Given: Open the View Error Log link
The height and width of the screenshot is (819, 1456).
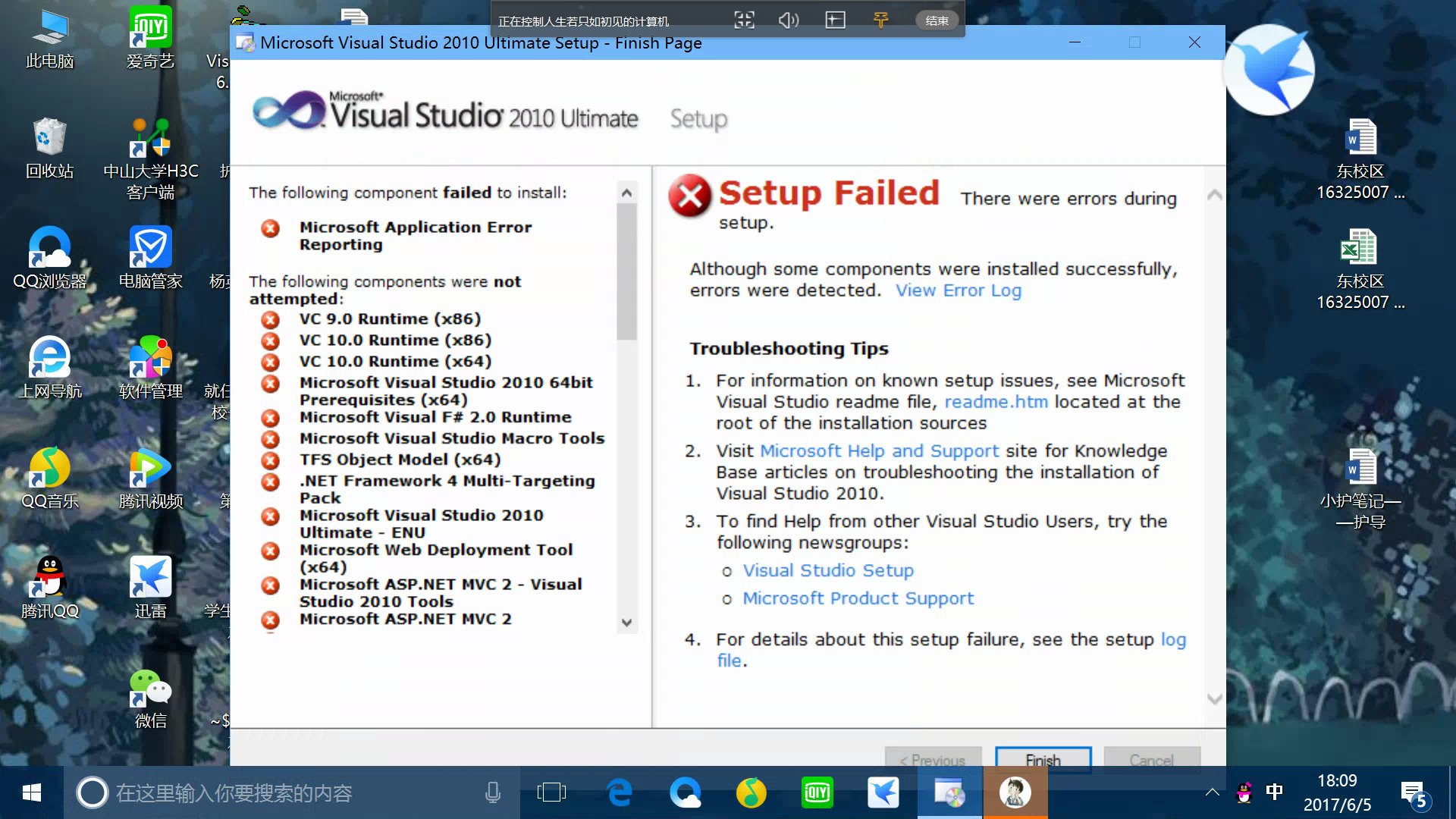Looking at the screenshot, I should pyautogui.click(x=958, y=290).
